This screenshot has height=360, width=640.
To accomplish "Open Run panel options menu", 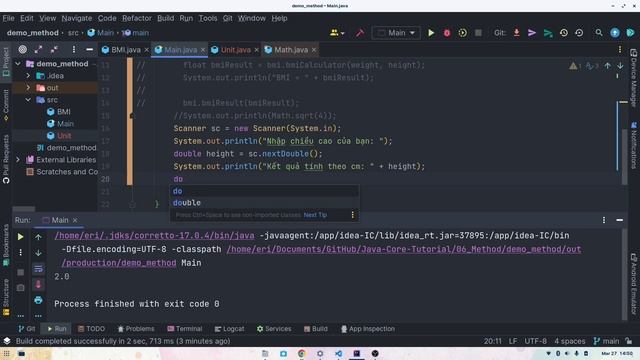I will tap(604, 220).
